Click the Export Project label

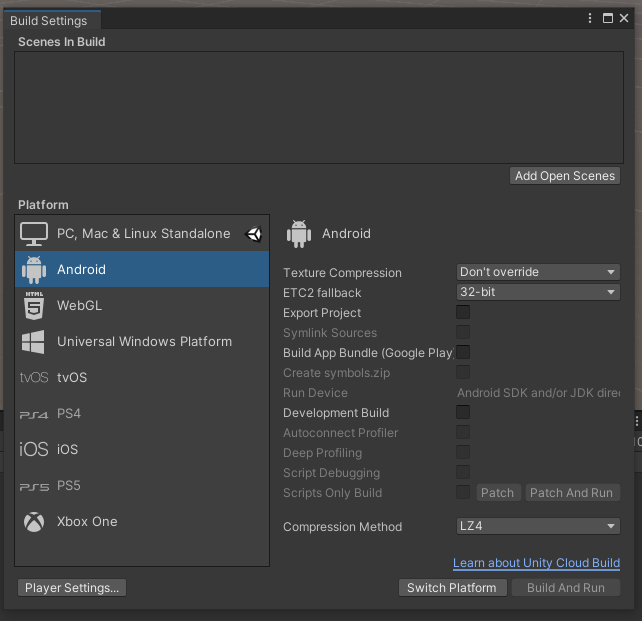322,313
